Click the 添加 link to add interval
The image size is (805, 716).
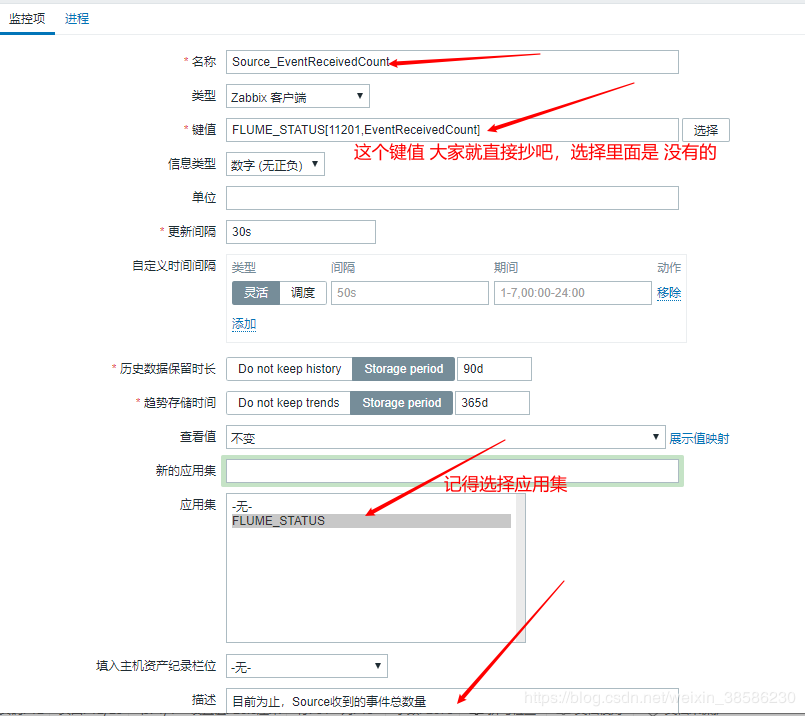click(244, 324)
